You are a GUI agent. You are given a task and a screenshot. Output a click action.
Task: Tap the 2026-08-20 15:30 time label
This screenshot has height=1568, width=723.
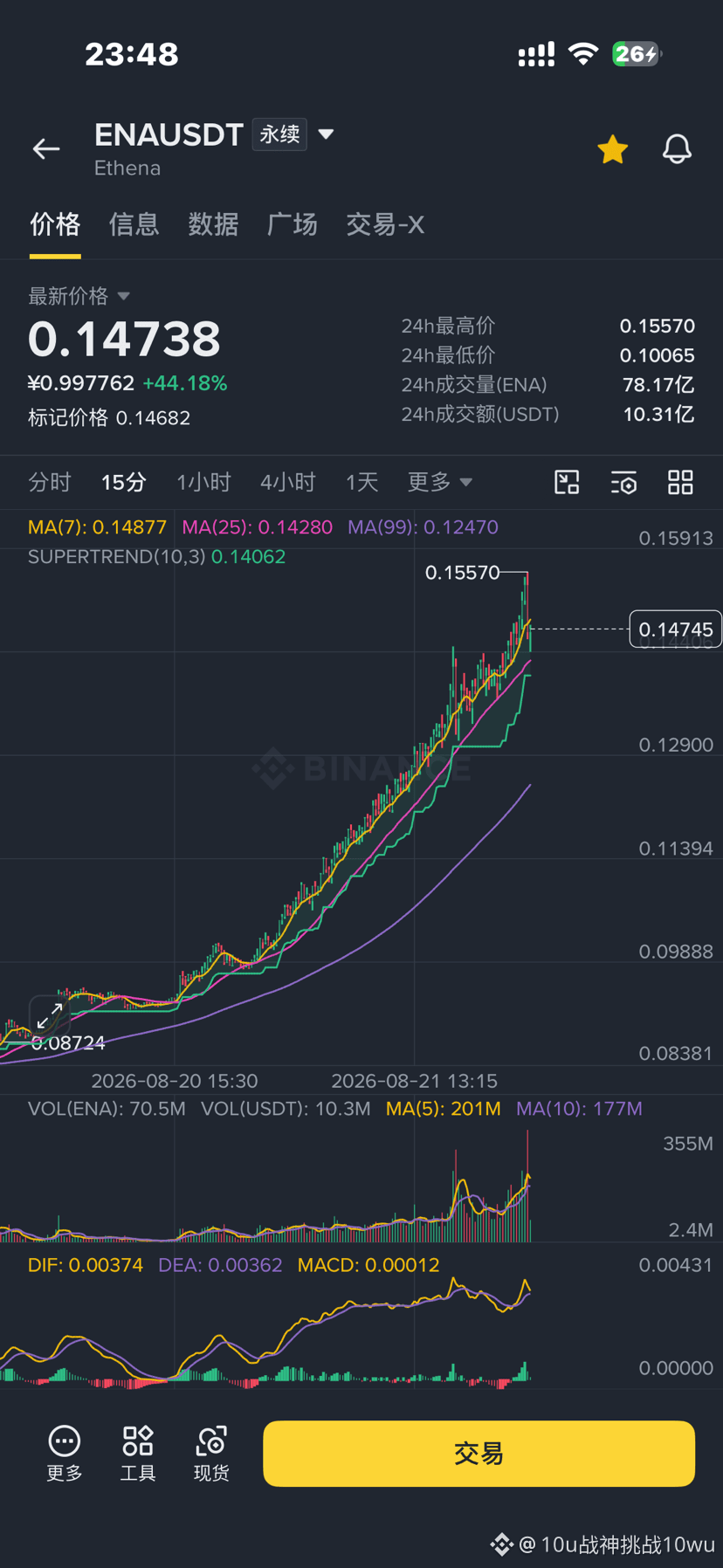(175, 1081)
